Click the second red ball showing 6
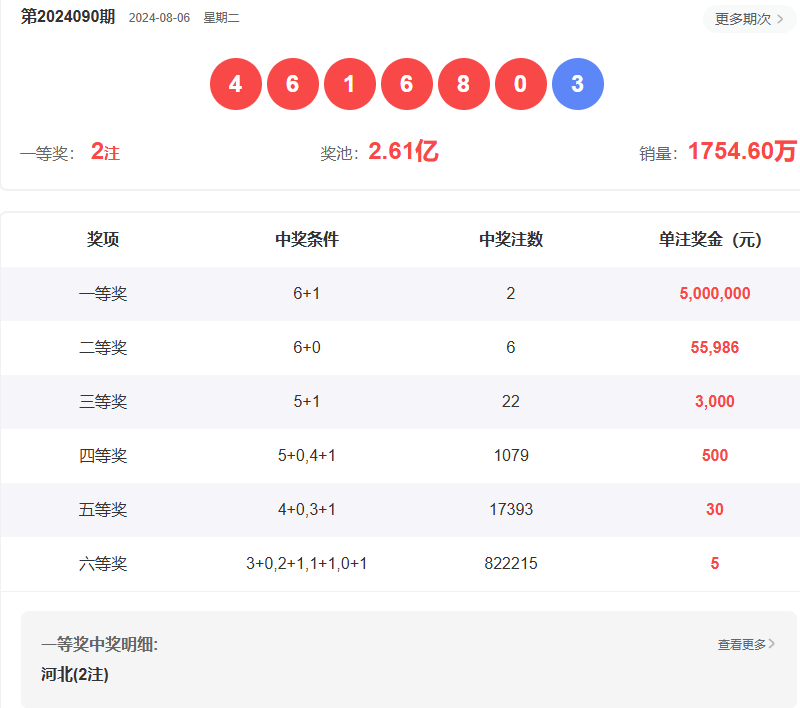The width and height of the screenshot is (800, 708). click(292, 84)
